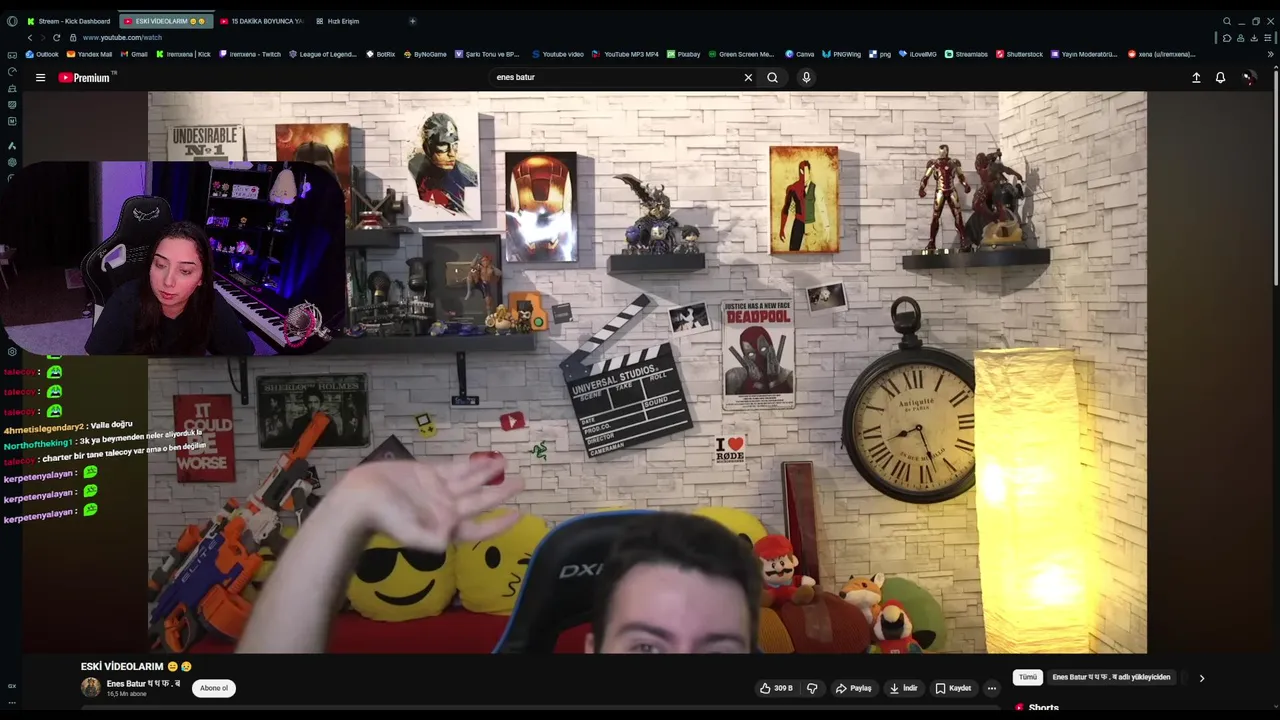The height and width of the screenshot is (720, 1280).
Task: Open the more actions (three dots) menu
Action: tap(991, 688)
